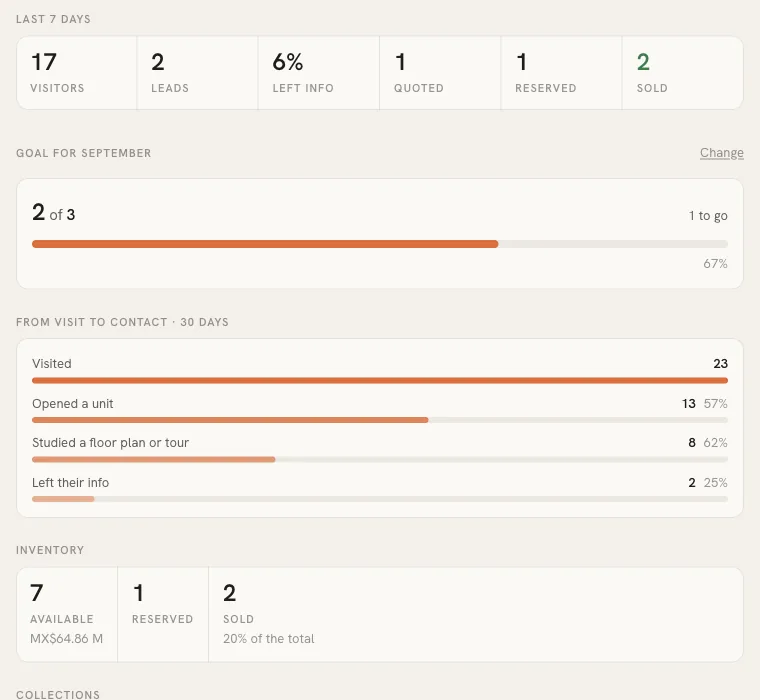Viewport: 760px width, 700px height.
Task: Click the 25% funnel percentage
Action: pos(715,483)
